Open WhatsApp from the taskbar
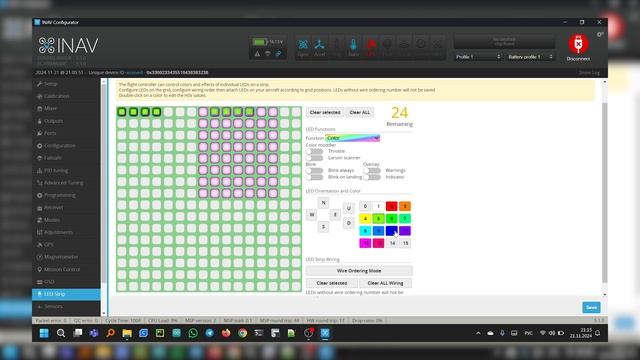This screenshot has height=360, width=640. click(193, 333)
